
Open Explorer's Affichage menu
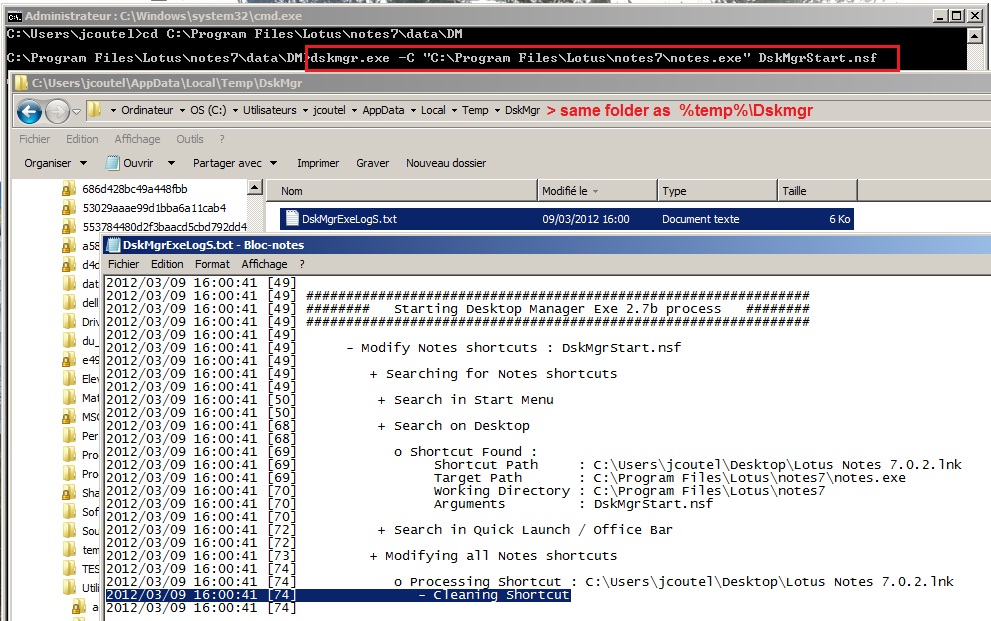137,139
